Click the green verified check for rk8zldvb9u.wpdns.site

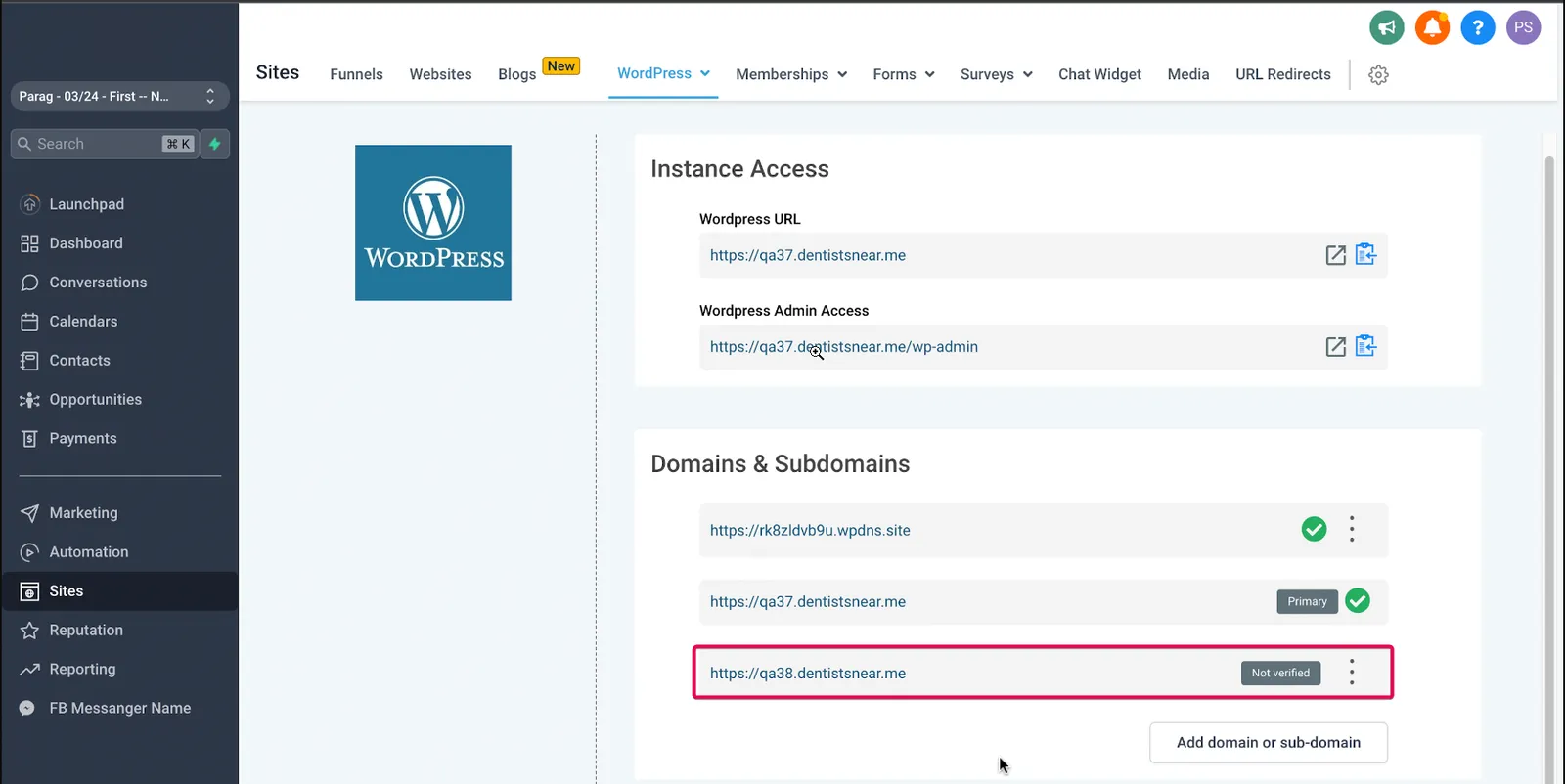[x=1314, y=529]
